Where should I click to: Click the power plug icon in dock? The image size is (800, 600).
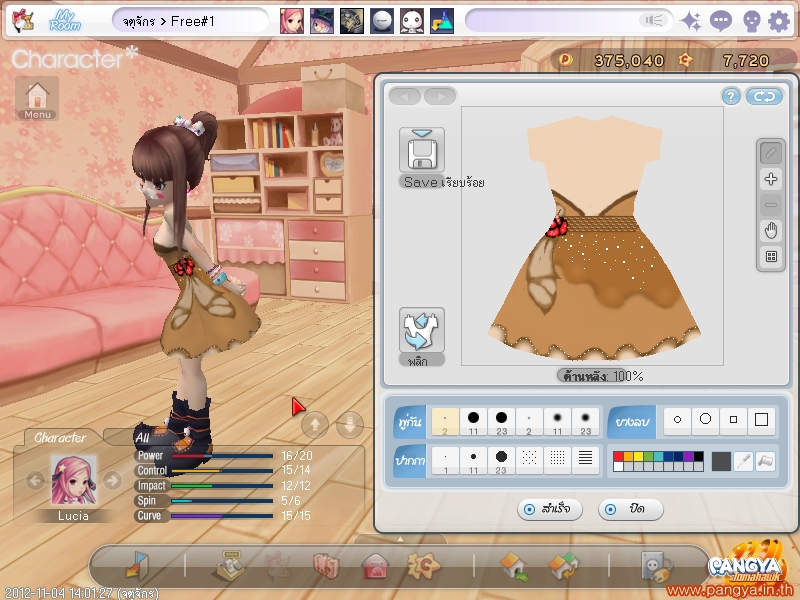[x=657, y=566]
